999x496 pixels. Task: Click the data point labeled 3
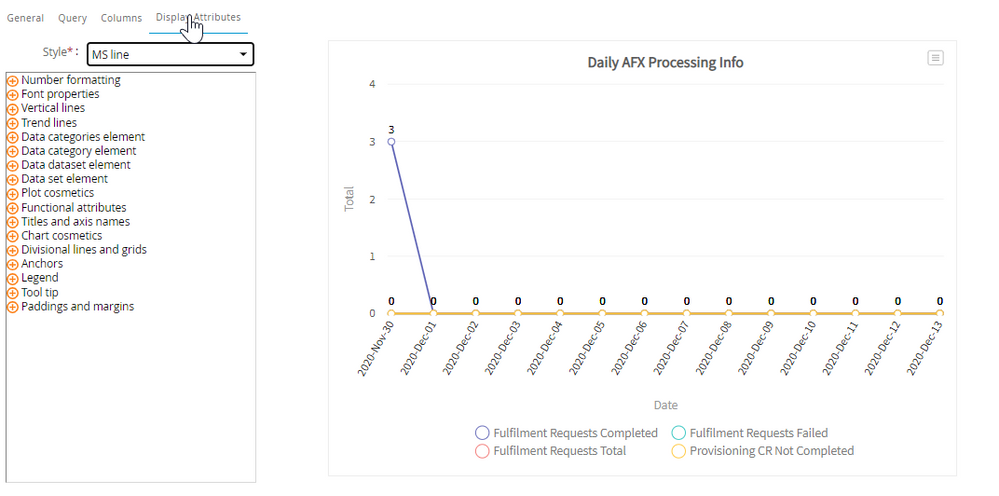(x=391, y=141)
